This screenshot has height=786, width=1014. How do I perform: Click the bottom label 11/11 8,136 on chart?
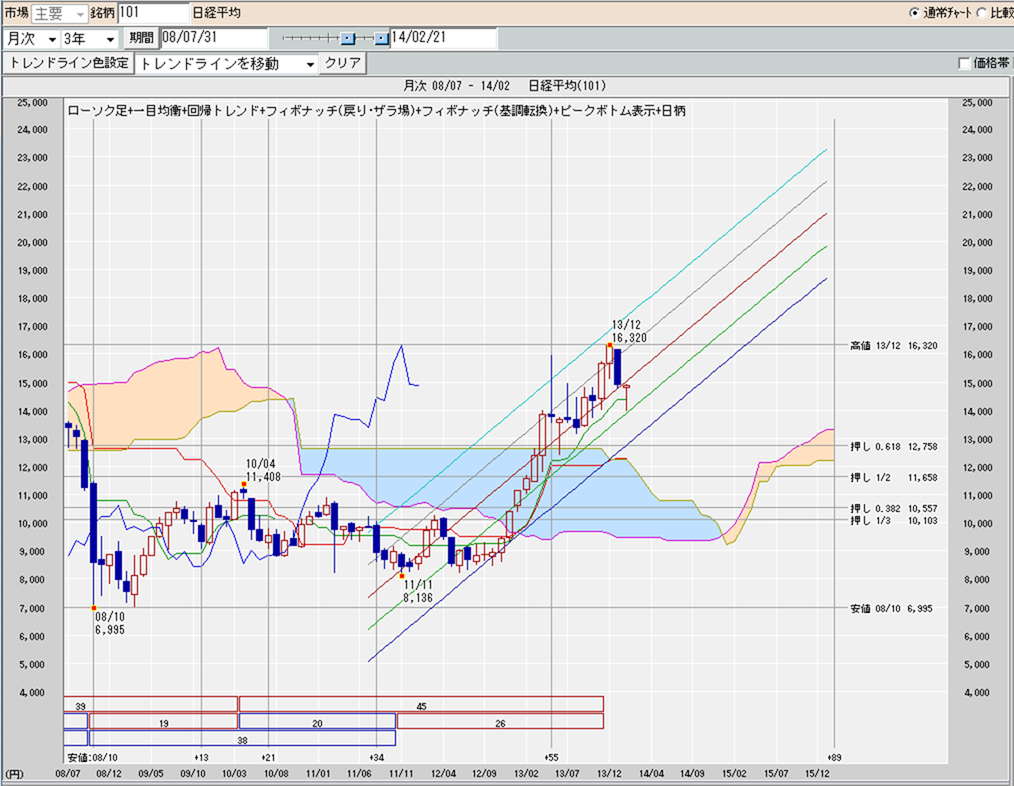click(x=418, y=591)
